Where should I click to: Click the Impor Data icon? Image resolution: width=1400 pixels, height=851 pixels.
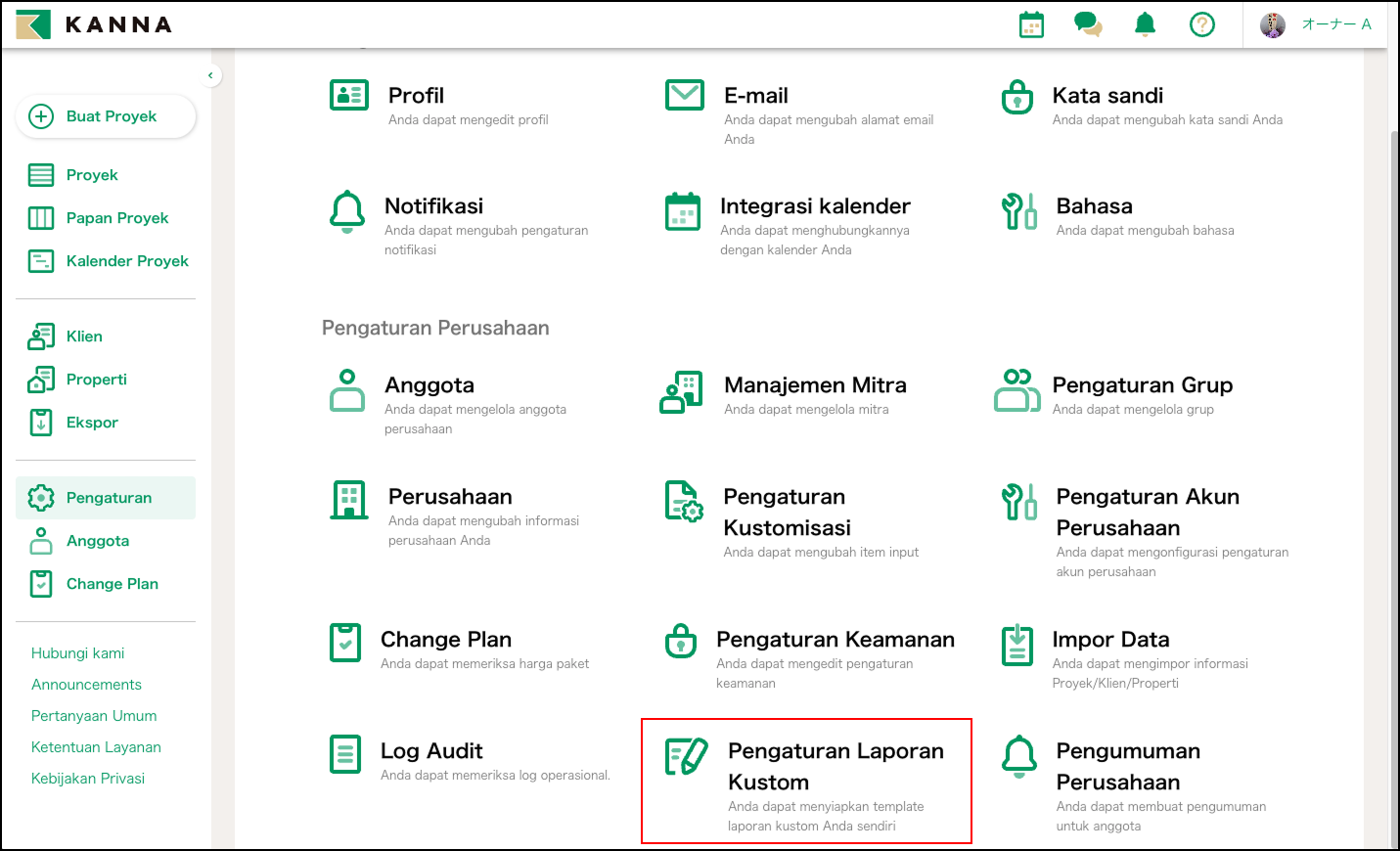point(1017,645)
